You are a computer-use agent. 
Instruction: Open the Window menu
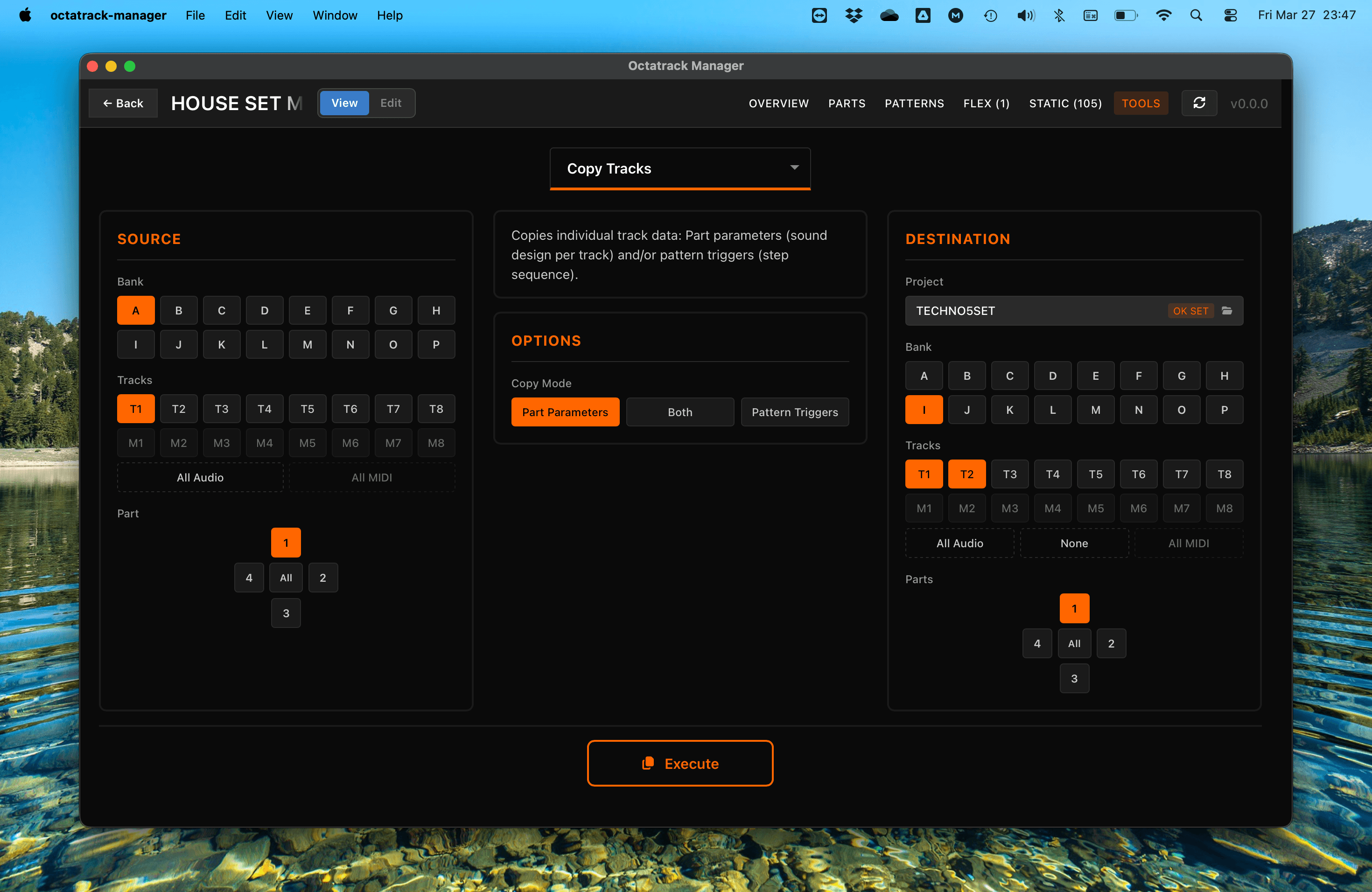pos(335,15)
